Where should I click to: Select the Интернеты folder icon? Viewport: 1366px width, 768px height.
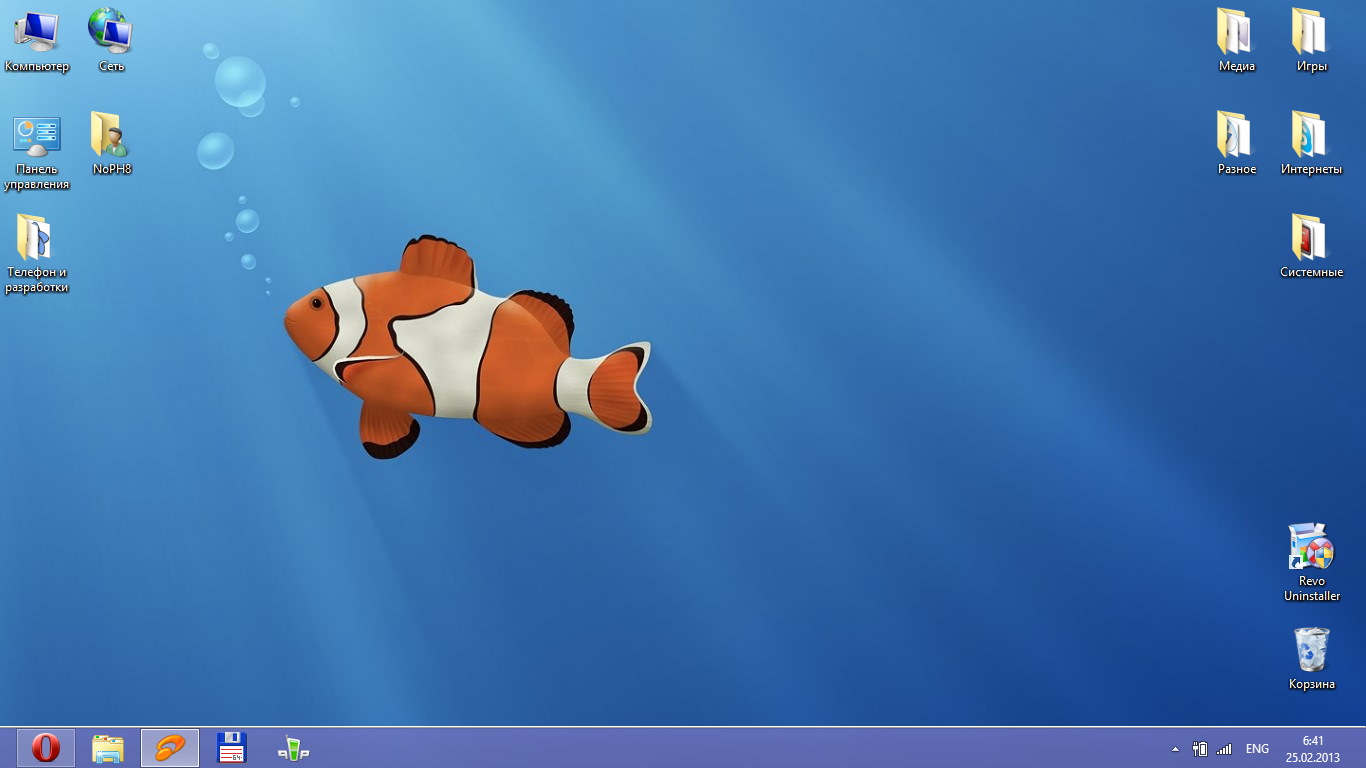[1311, 143]
